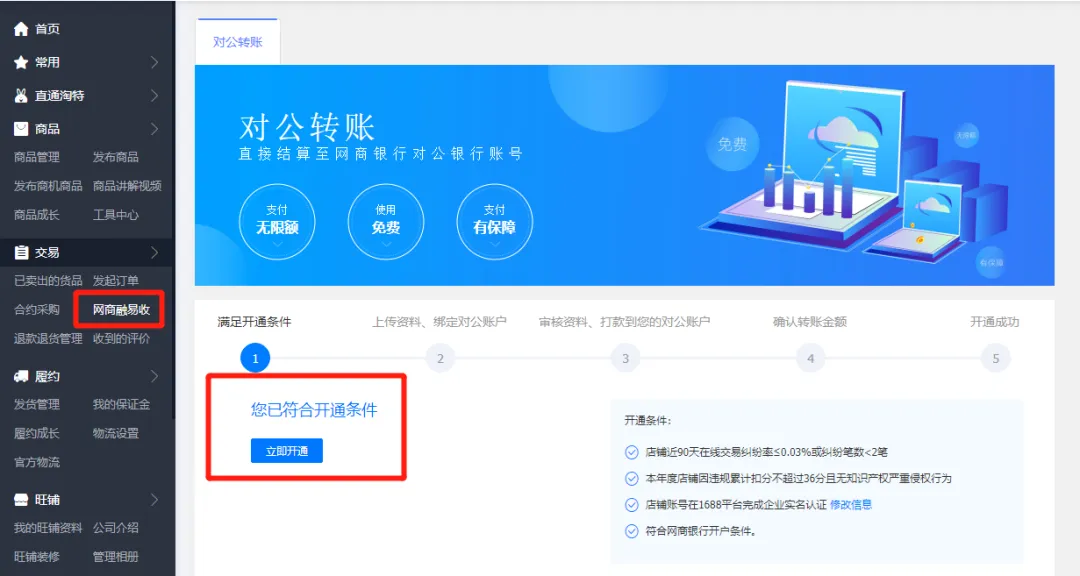The height and width of the screenshot is (576, 1080).
Task: Click the checkmark next to 符合网商银行开户条件
Action: pos(631,531)
